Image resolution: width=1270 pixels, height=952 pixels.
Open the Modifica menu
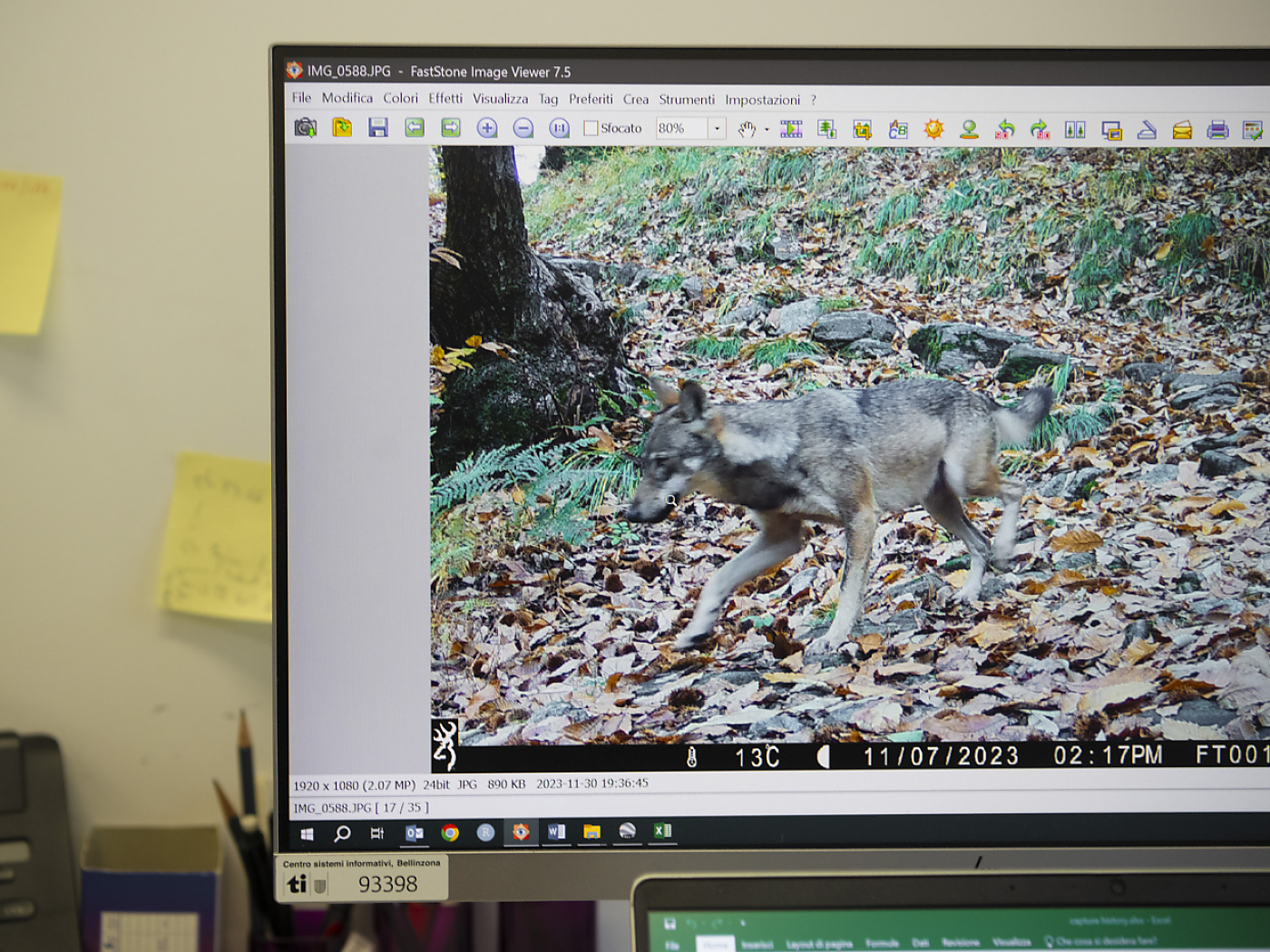tap(347, 98)
